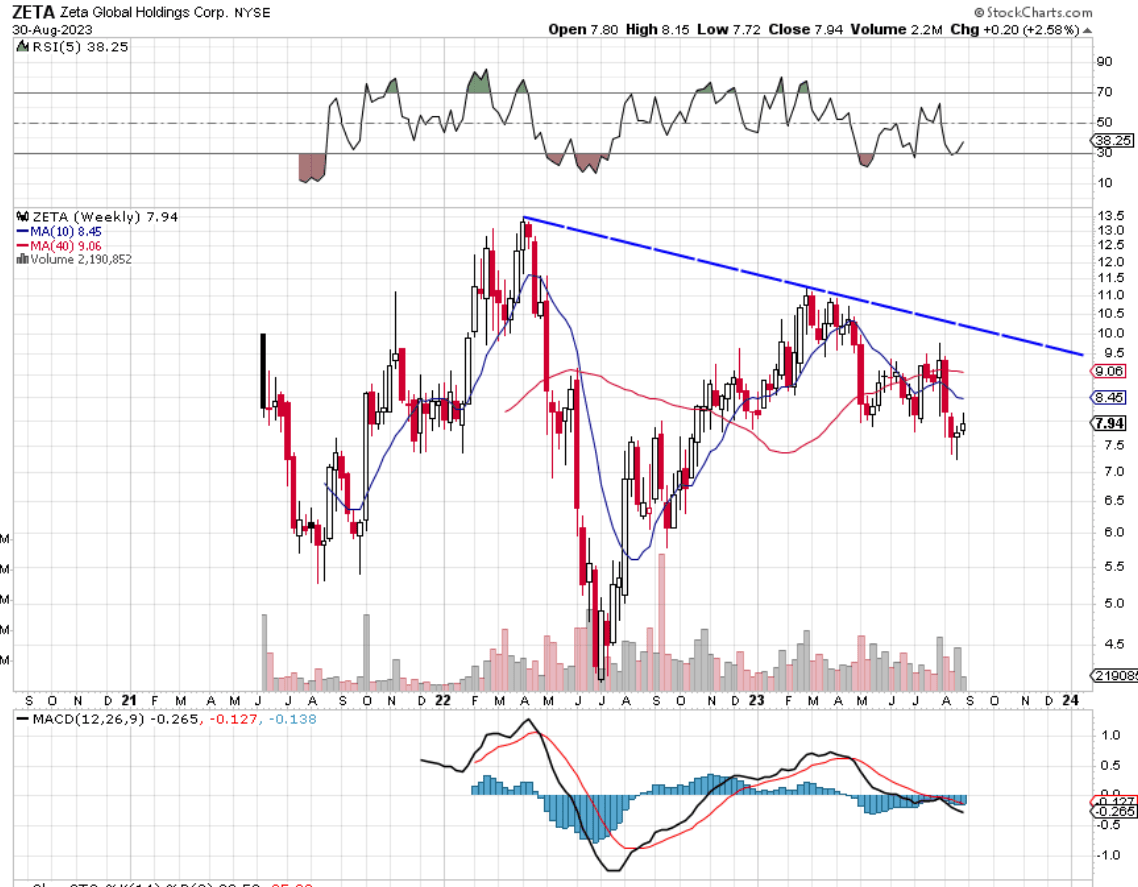Click the 38.25 value tag on RSI axis

[x=1113, y=140]
